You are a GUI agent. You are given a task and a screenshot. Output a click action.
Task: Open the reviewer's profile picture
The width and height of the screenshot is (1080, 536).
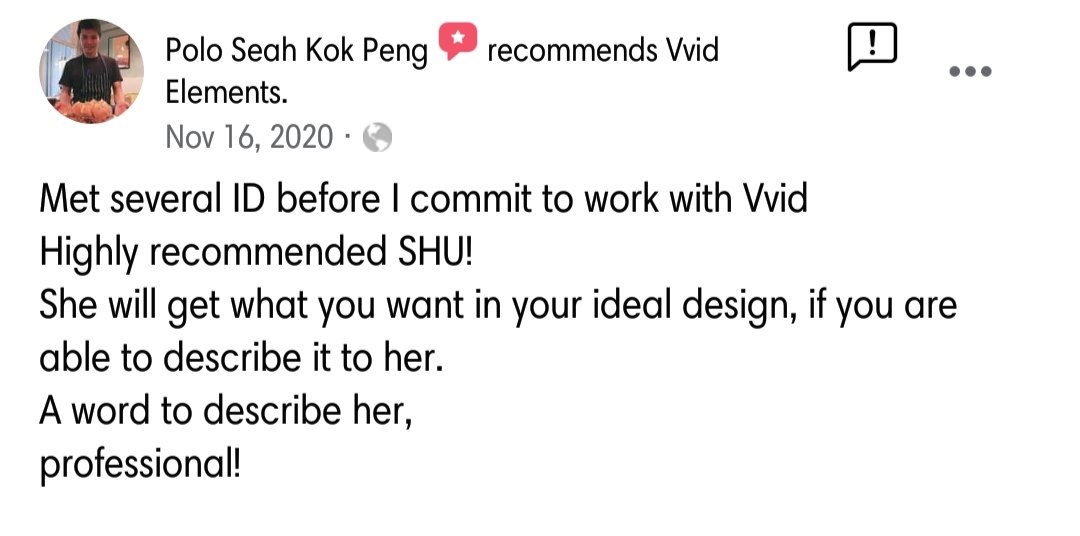pos(91,72)
